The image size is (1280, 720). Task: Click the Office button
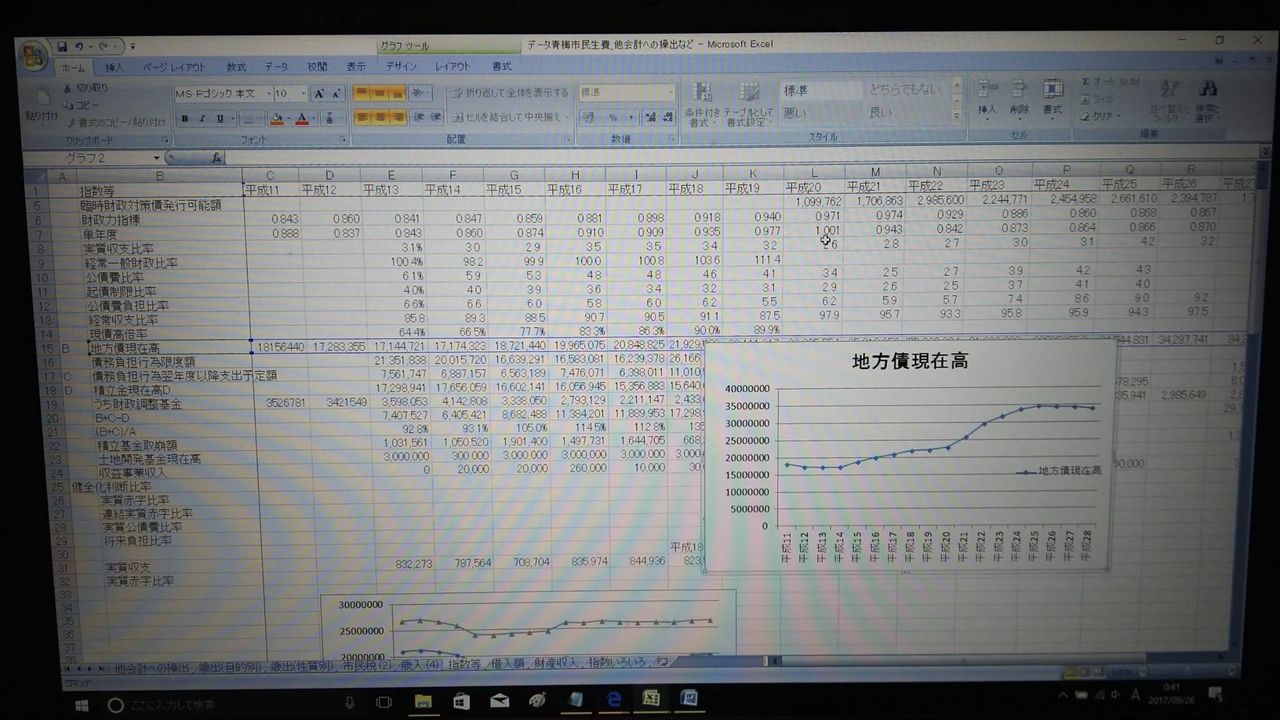(x=35, y=55)
